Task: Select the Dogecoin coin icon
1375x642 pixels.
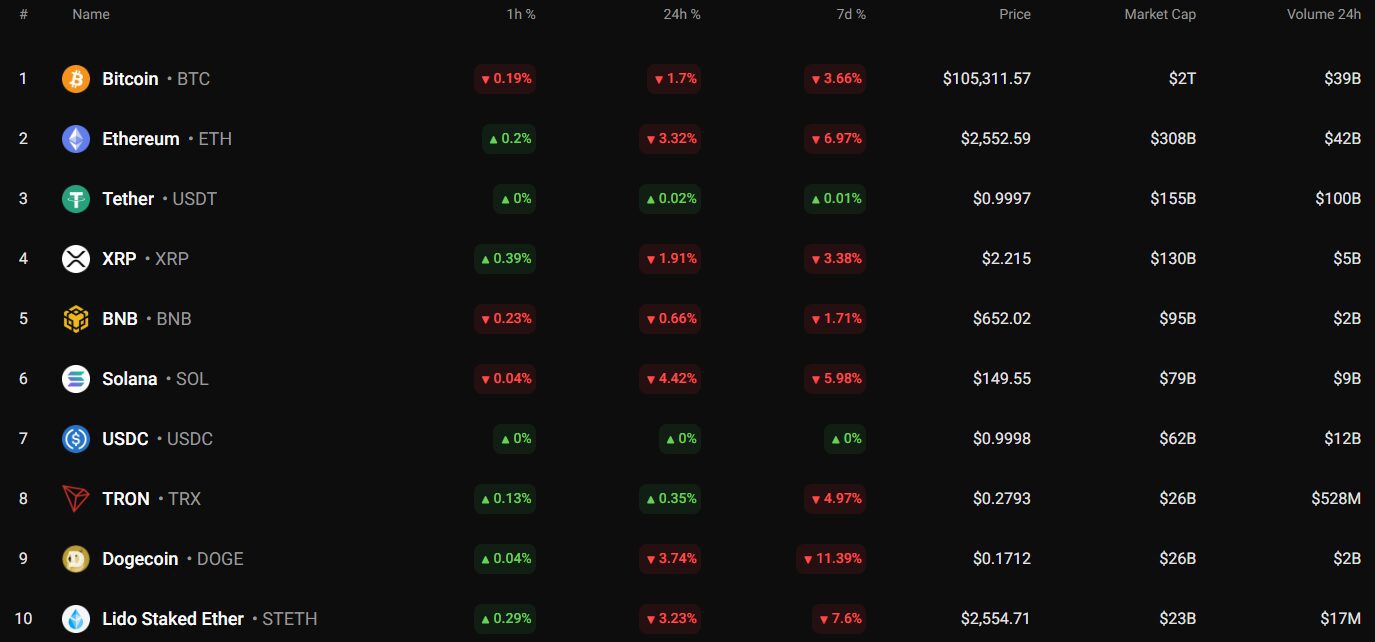Action: [76, 558]
